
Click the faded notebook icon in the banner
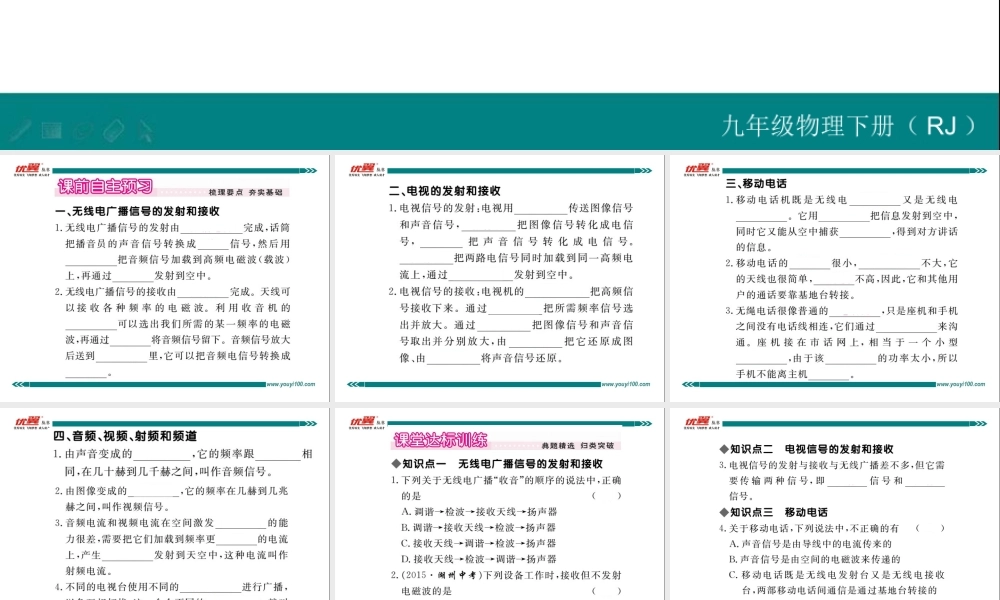52,129
